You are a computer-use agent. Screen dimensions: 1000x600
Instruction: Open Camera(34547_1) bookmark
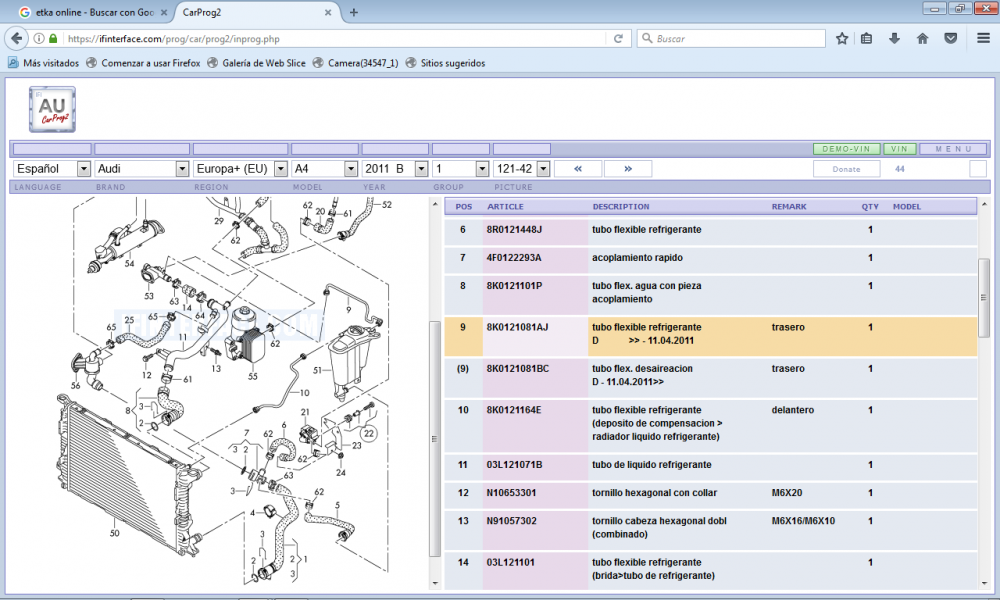coord(355,63)
